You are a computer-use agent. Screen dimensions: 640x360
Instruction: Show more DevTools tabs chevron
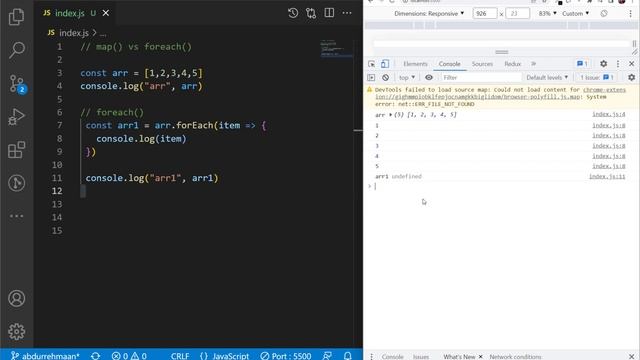coord(533,64)
